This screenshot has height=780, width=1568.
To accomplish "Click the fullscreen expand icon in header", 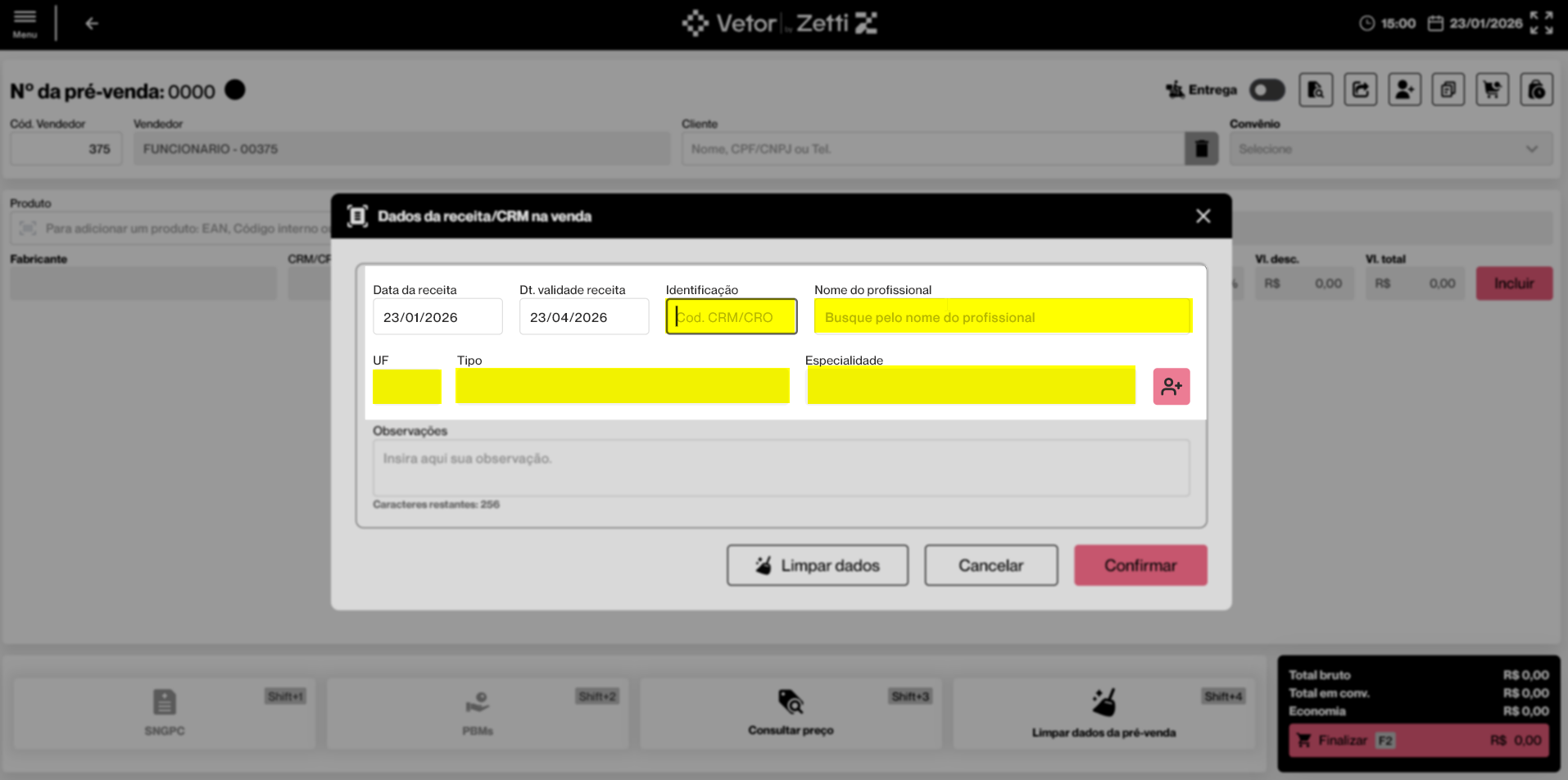I will click(x=1541, y=23).
